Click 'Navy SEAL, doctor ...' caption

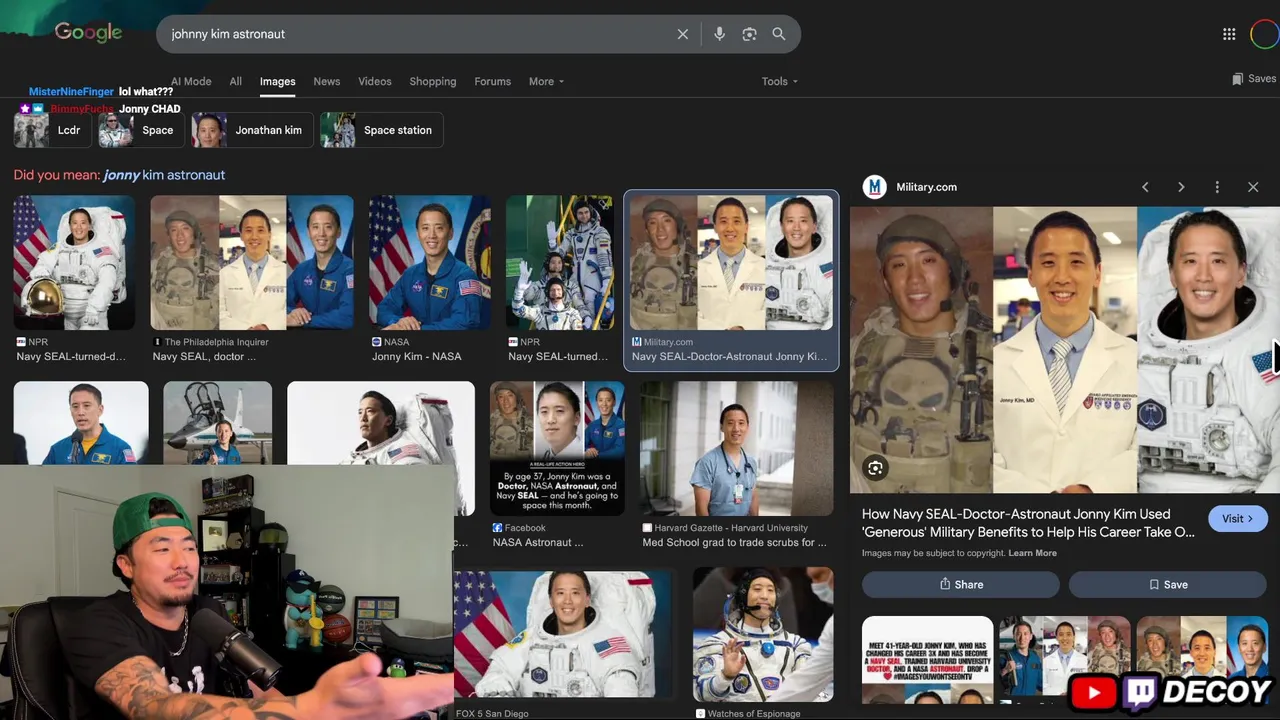click(204, 357)
